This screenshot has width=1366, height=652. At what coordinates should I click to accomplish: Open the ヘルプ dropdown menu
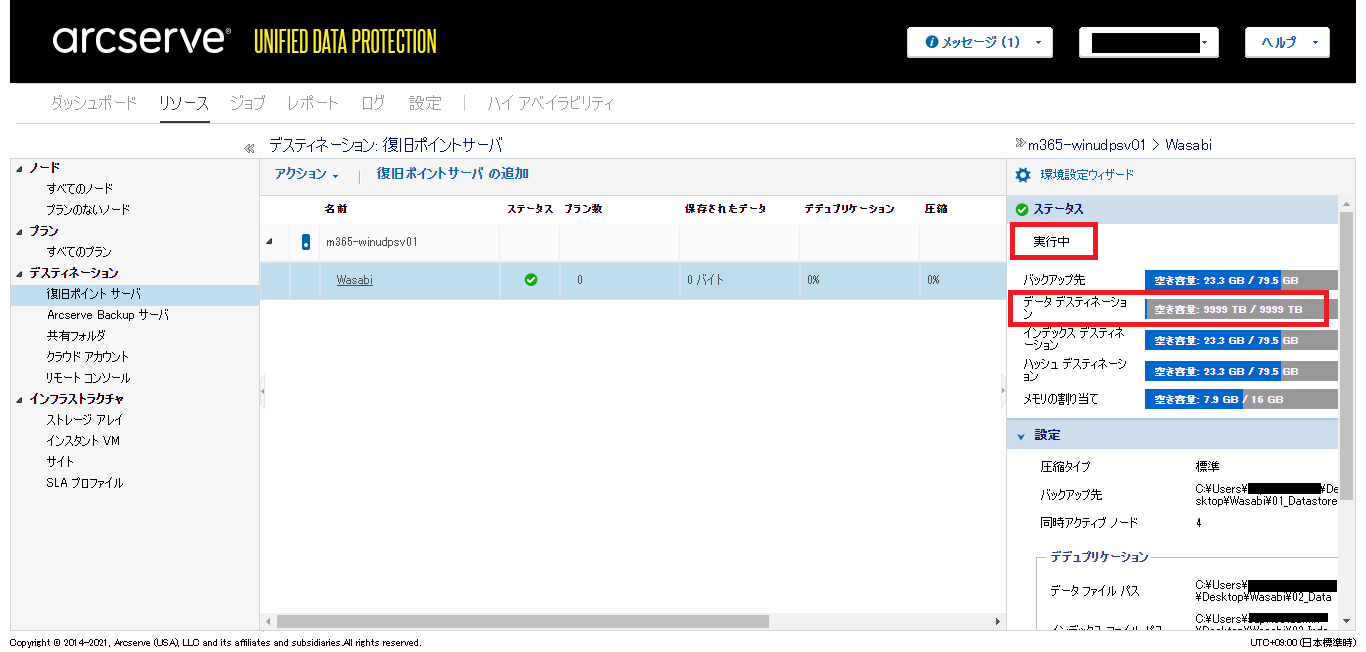click(x=1286, y=42)
